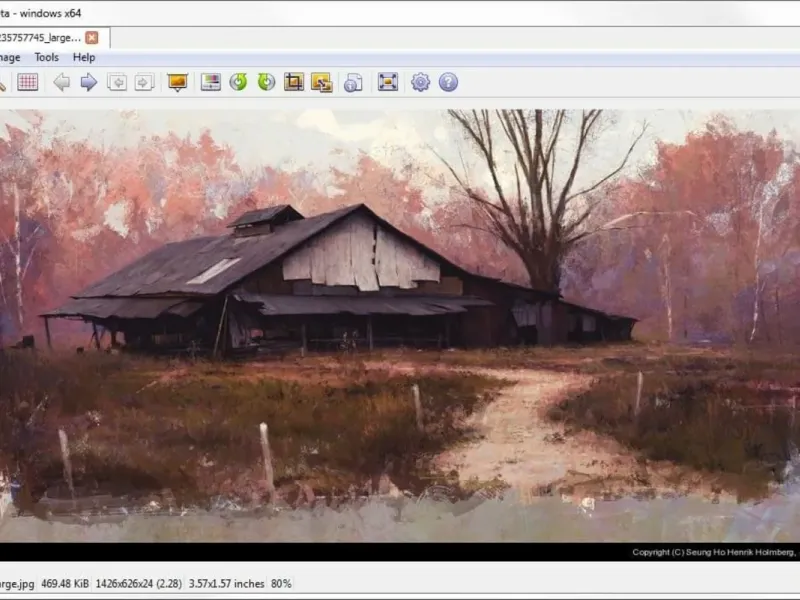Open the Tools menu
Image resolution: width=800 pixels, height=600 pixels.
coord(46,58)
